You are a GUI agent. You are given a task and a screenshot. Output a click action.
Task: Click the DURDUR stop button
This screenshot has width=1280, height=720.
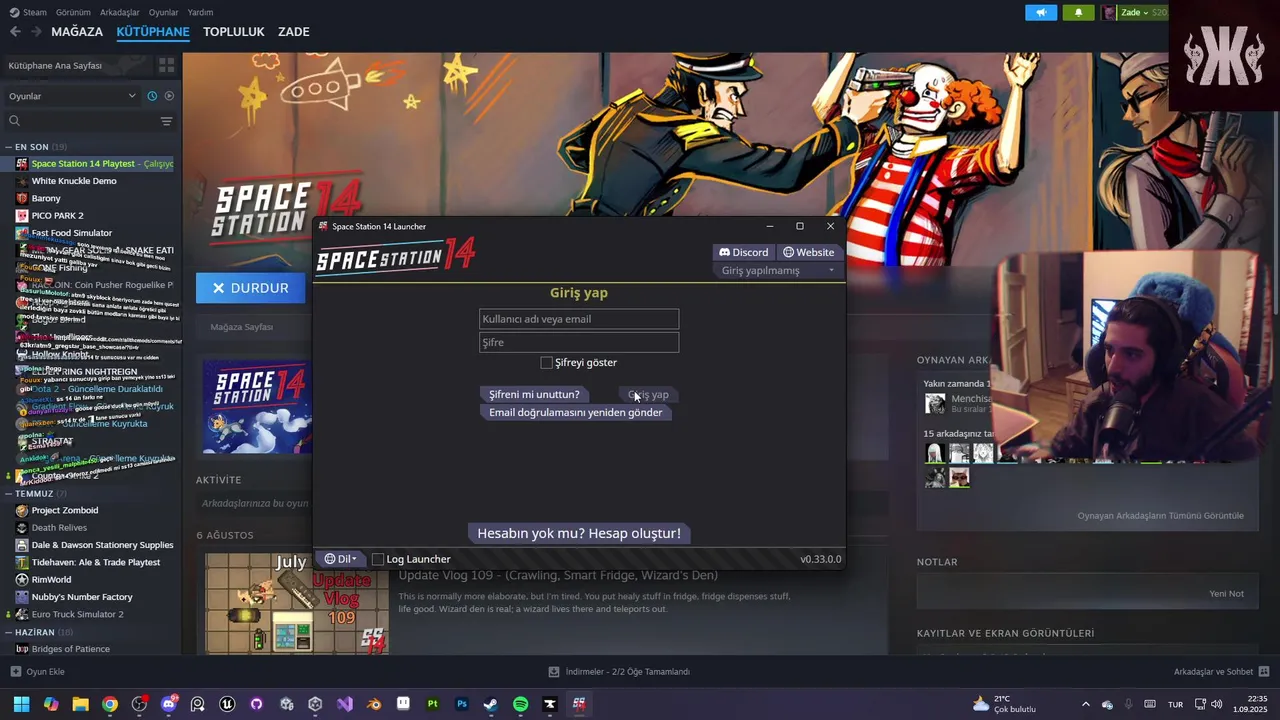(250, 288)
